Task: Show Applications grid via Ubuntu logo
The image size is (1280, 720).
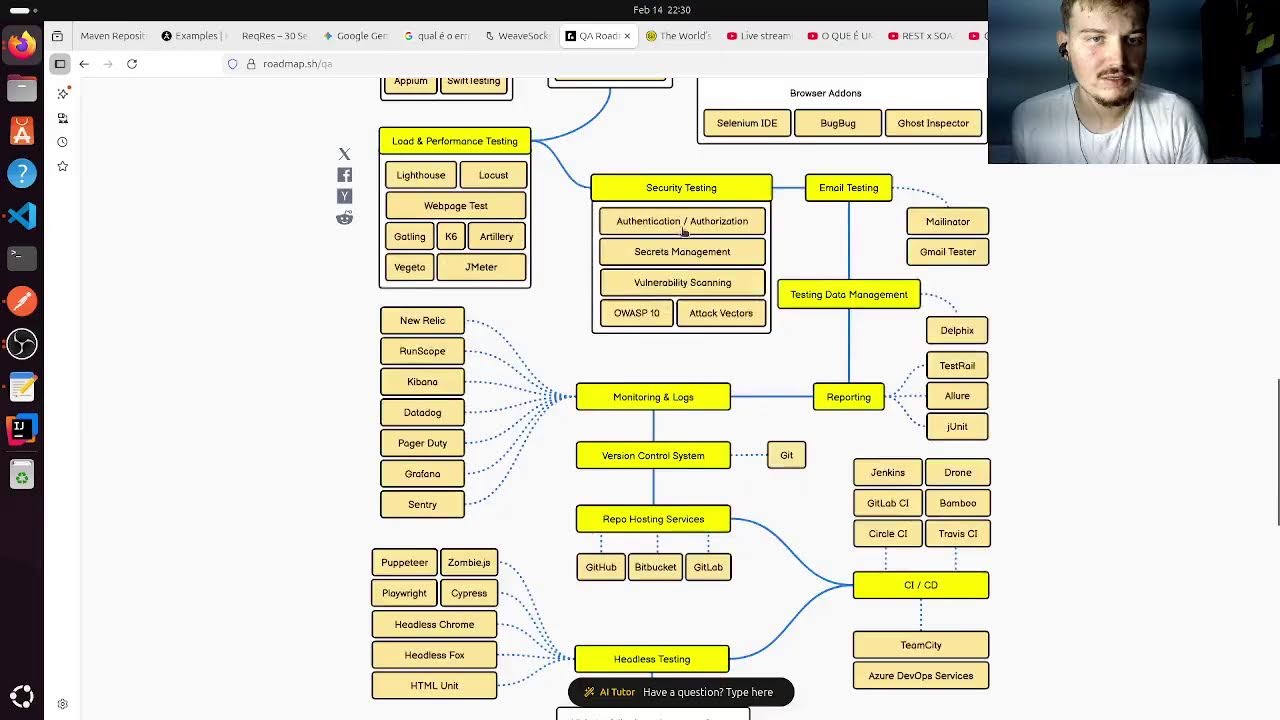Action: 22,696
